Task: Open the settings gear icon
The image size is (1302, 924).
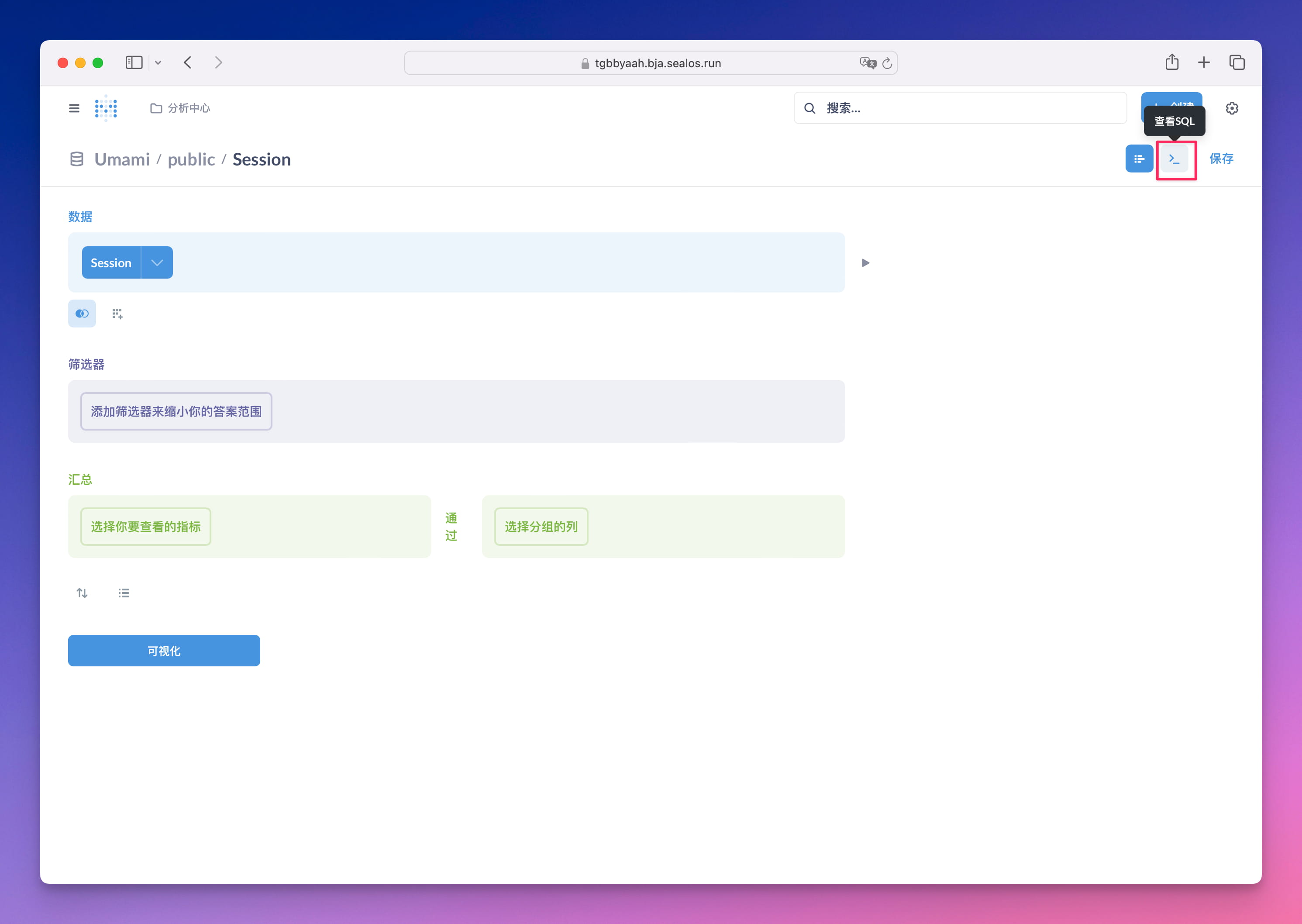Action: tap(1231, 108)
